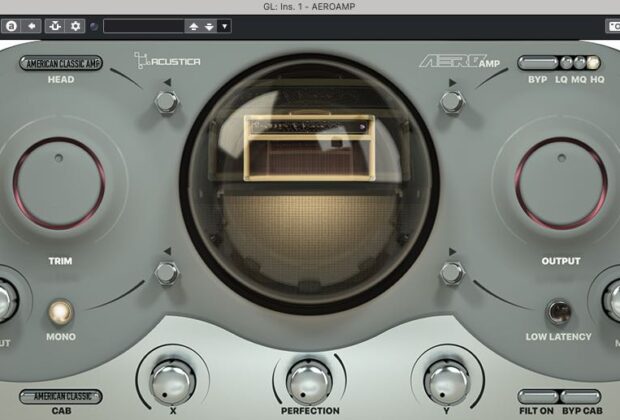Screen dimensions: 620x420
Task: Open plugin settings gear icon
Action: coord(75,26)
